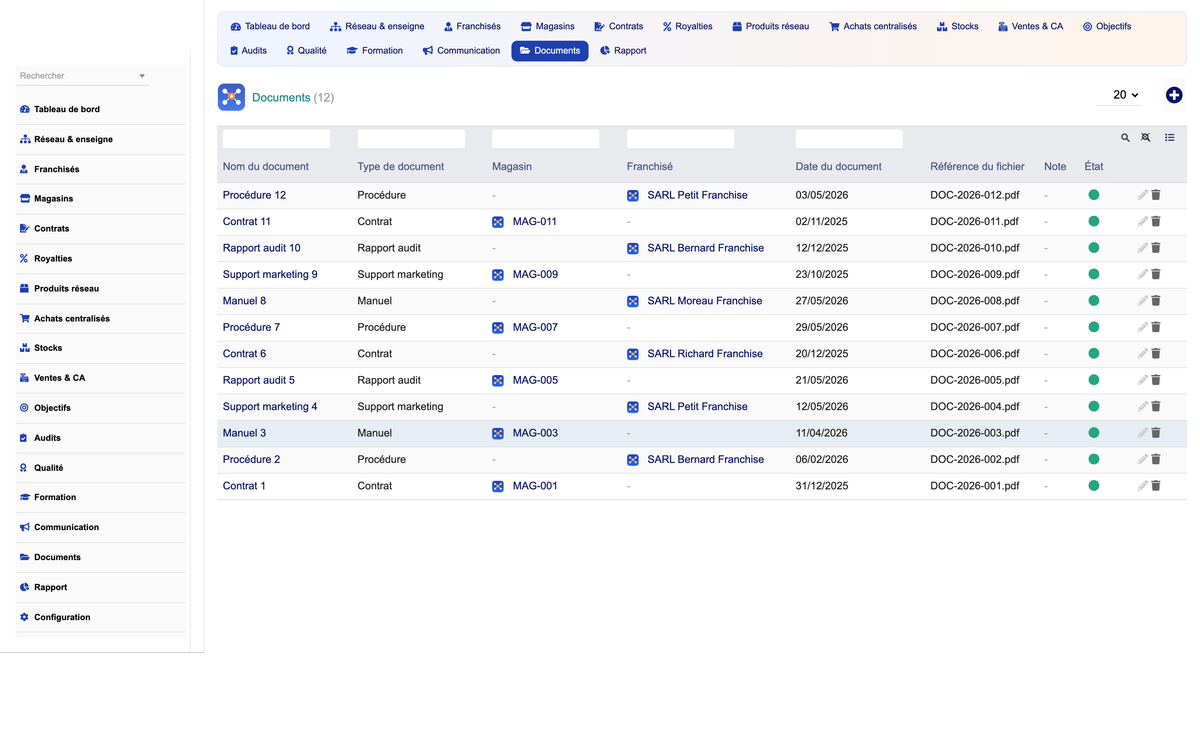This screenshot has height=743, width=1200.
Task: Click the Documents module logo icon
Action: coord(231,97)
